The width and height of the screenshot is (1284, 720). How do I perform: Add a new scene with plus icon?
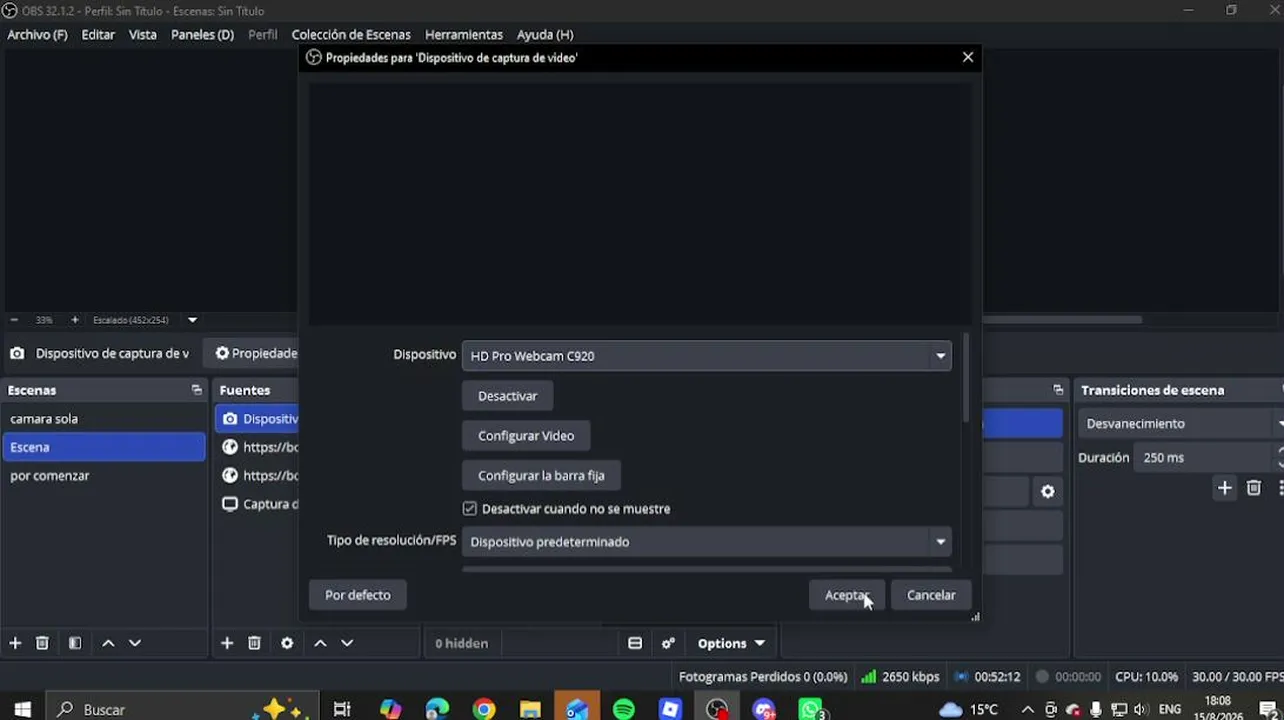(15, 643)
